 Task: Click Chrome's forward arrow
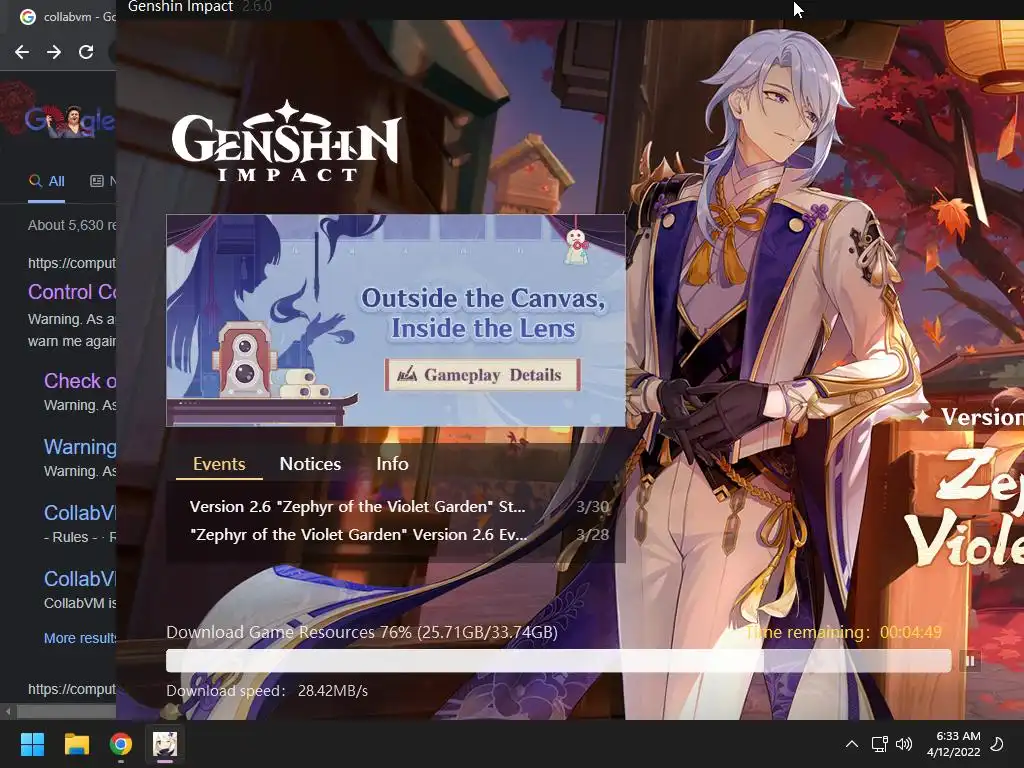point(54,52)
